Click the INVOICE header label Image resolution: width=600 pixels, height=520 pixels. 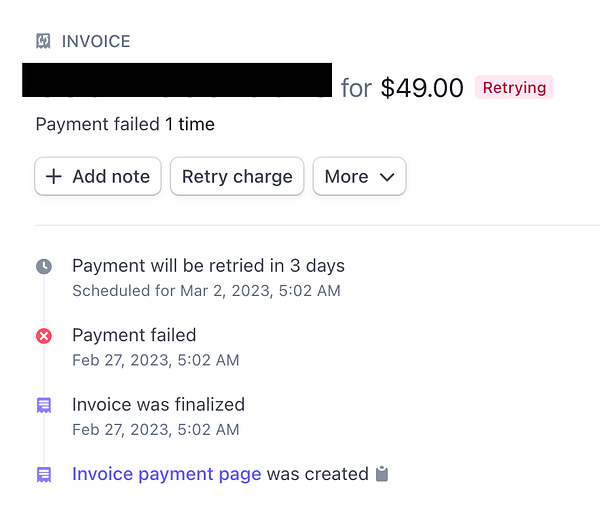[x=96, y=41]
